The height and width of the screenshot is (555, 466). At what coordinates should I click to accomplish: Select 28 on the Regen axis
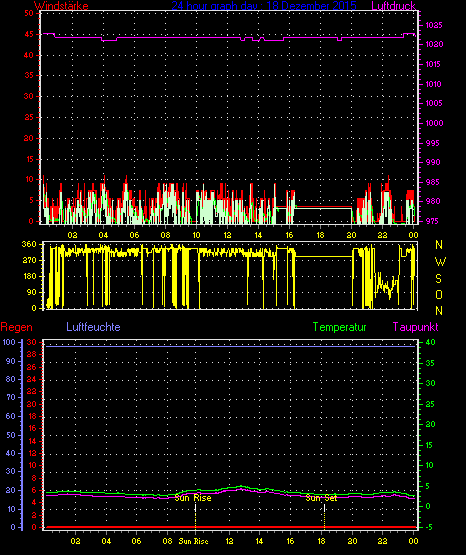[31, 354]
